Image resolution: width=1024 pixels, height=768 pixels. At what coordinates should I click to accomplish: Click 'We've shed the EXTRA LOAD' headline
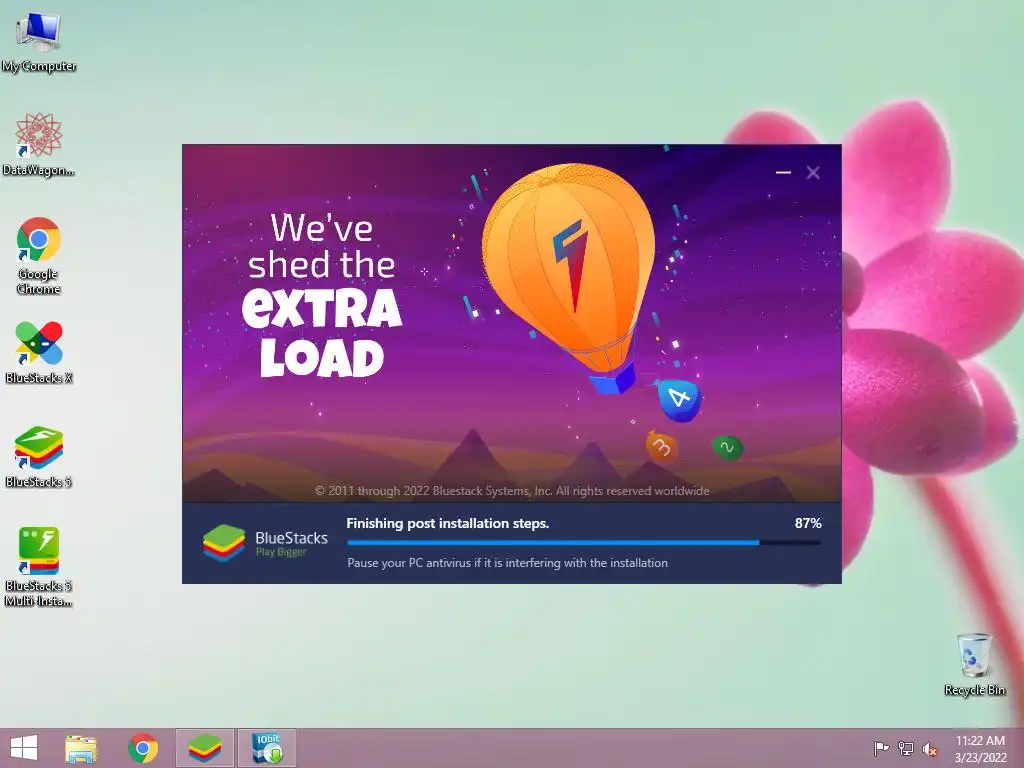click(322, 295)
